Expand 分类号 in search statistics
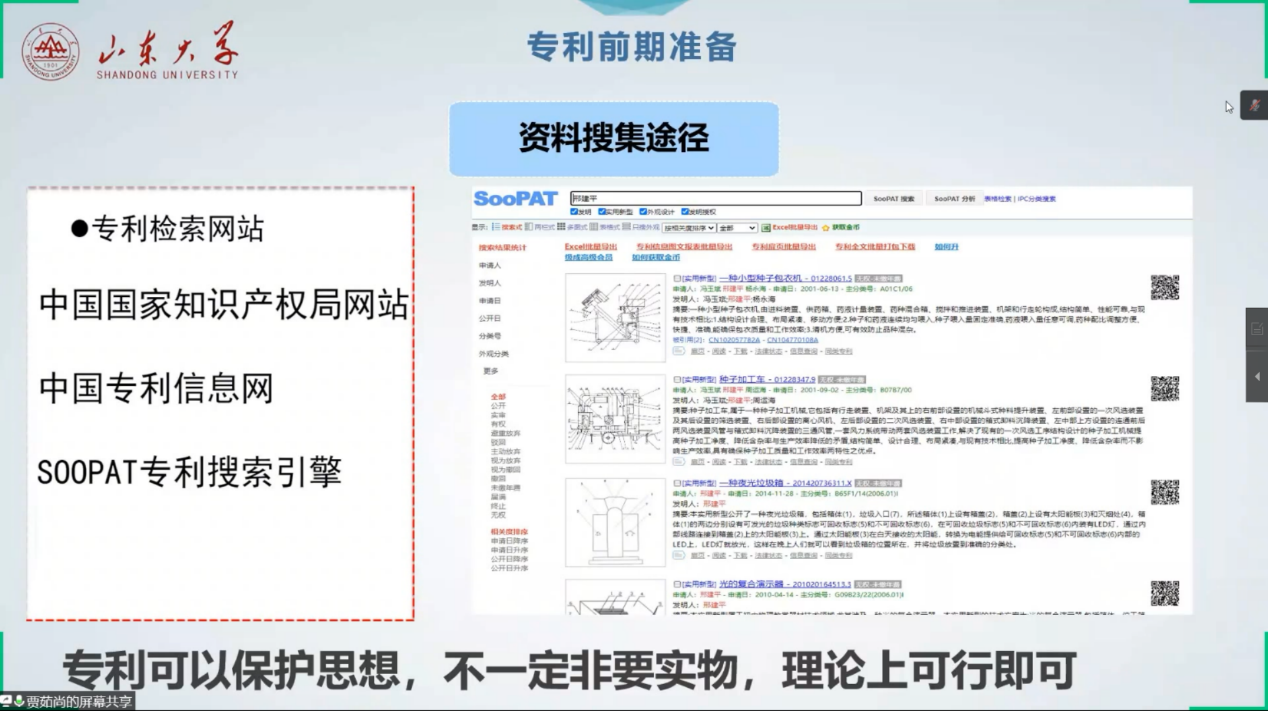The width and height of the screenshot is (1268, 711). 490,336
